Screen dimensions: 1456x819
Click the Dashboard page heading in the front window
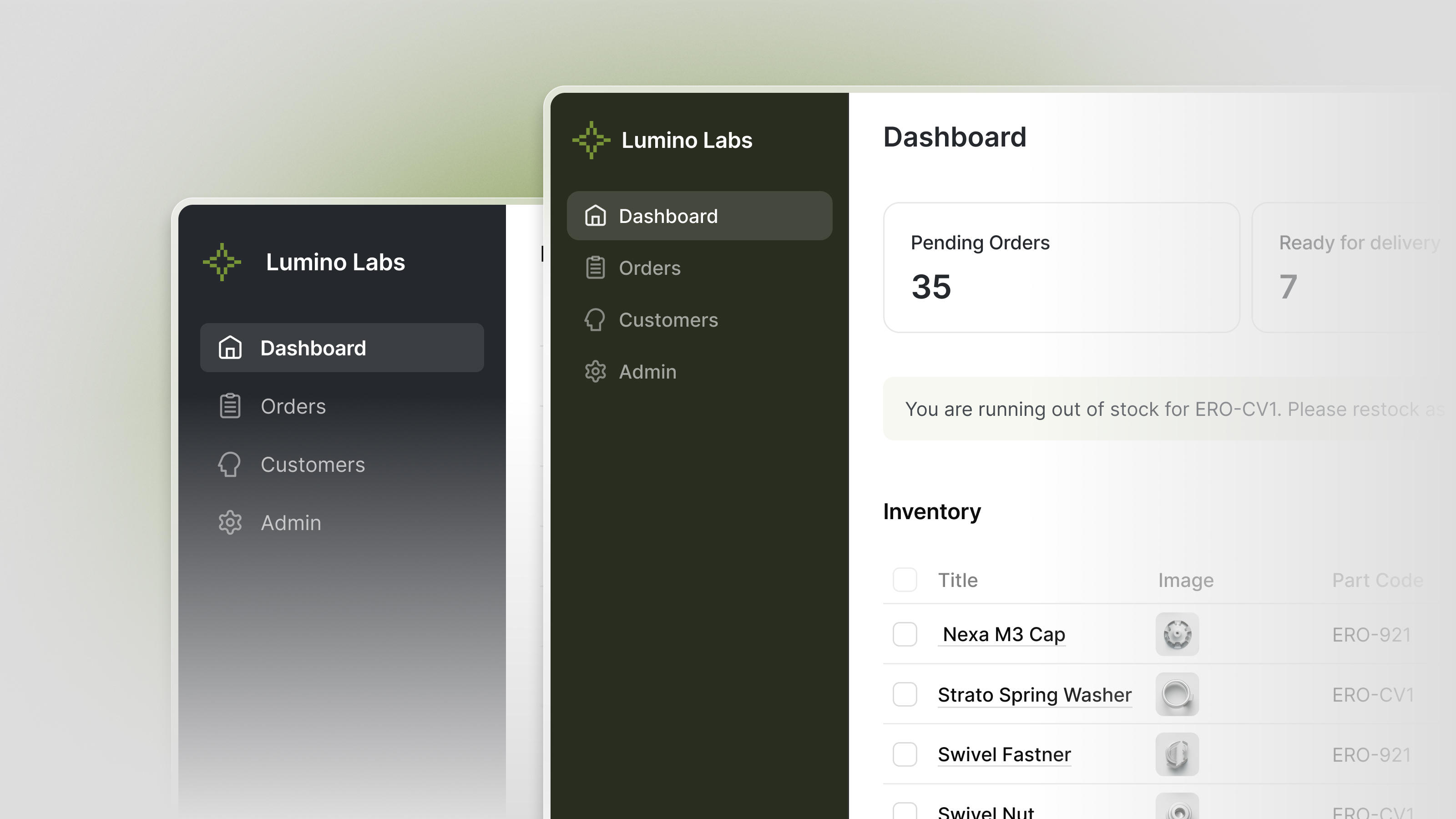(x=955, y=137)
